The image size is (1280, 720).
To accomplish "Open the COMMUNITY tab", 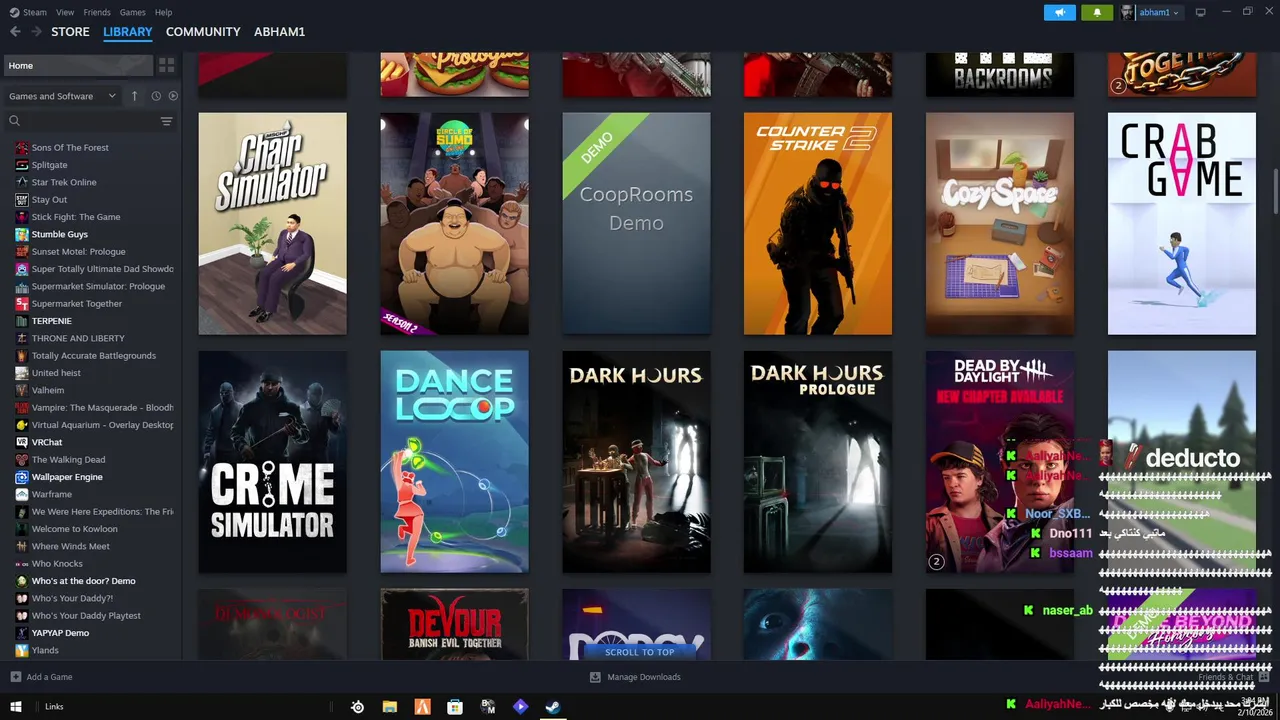I will (203, 32).
